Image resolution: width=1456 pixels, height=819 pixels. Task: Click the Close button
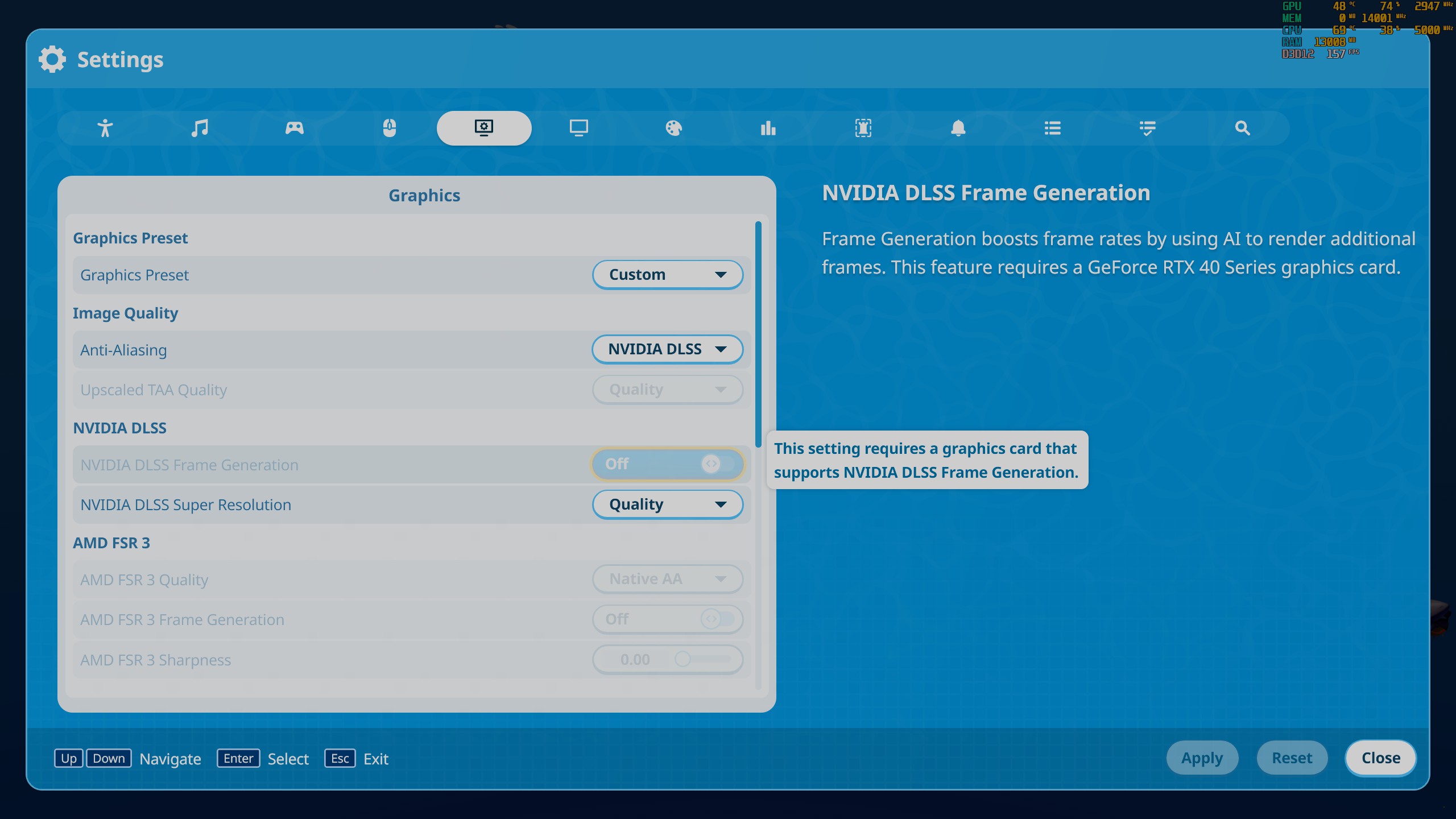point(1381,758)
